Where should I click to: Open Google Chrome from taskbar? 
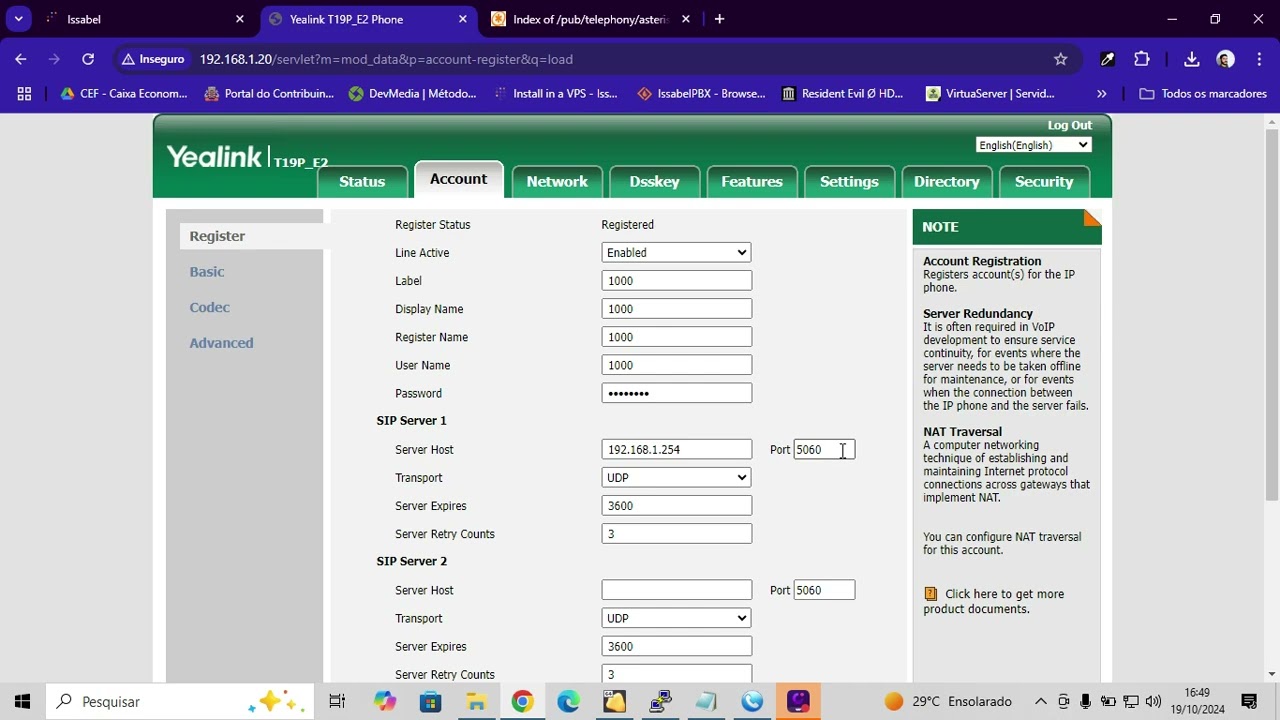[x=522, y=702]
